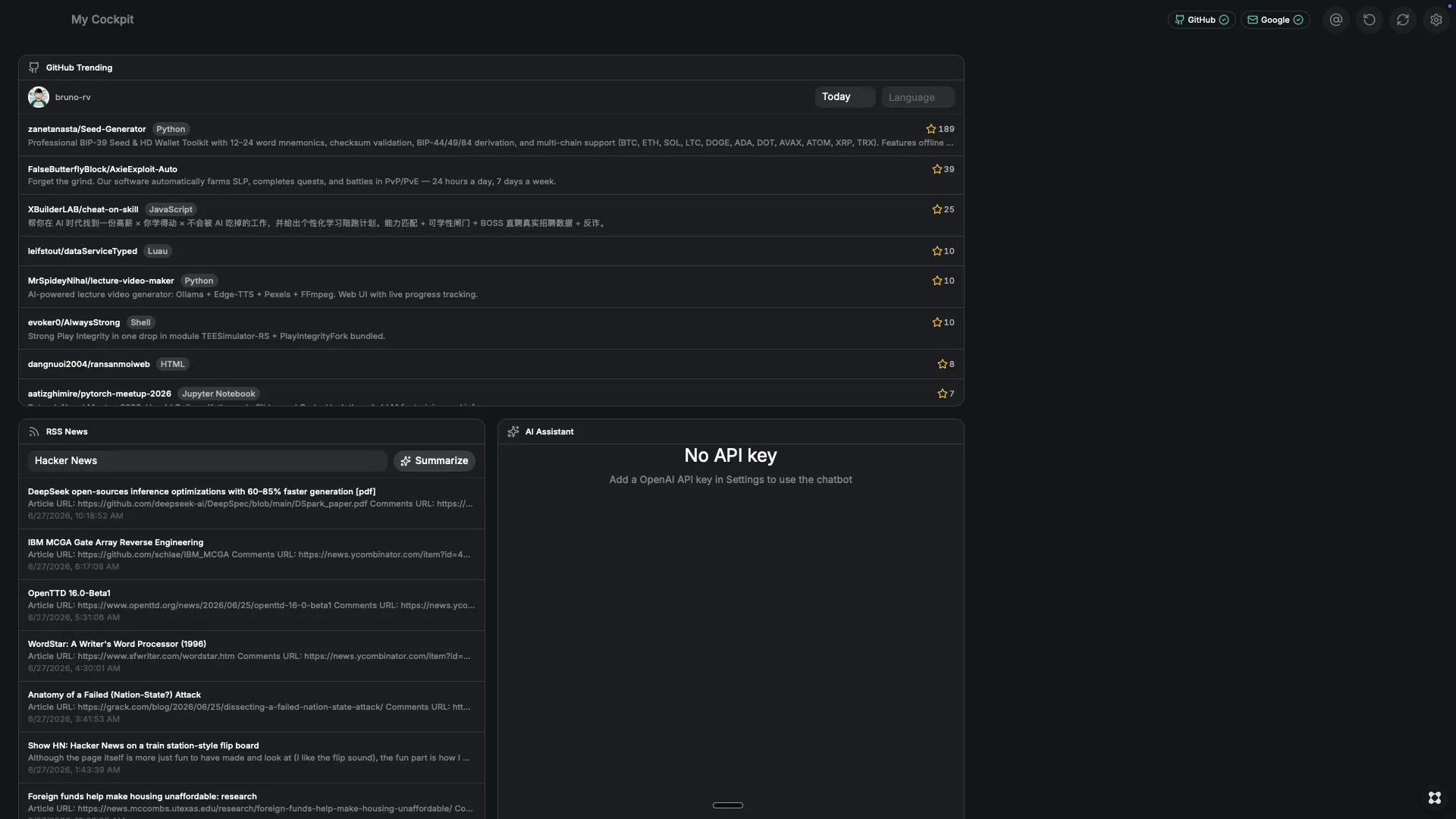Click the HTML language tag
This screenshot has height=819, width=1456.
(x=172, y=364)
